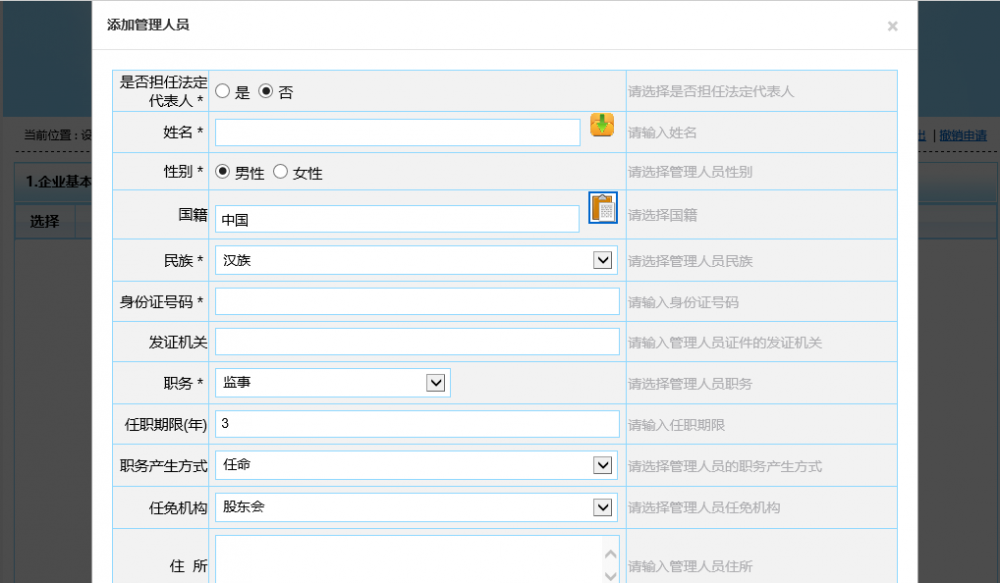Click the 发证机关 input field
Viewport: 1000px width, 583px height.
(417, 342)
